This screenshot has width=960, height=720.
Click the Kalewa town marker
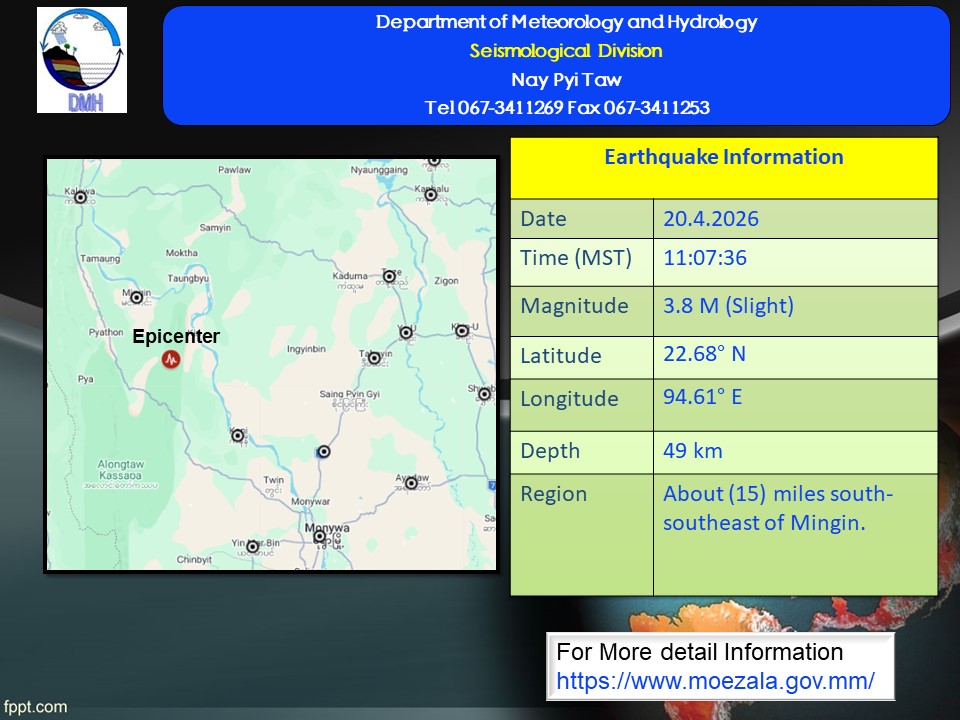[x=80, y=197]
